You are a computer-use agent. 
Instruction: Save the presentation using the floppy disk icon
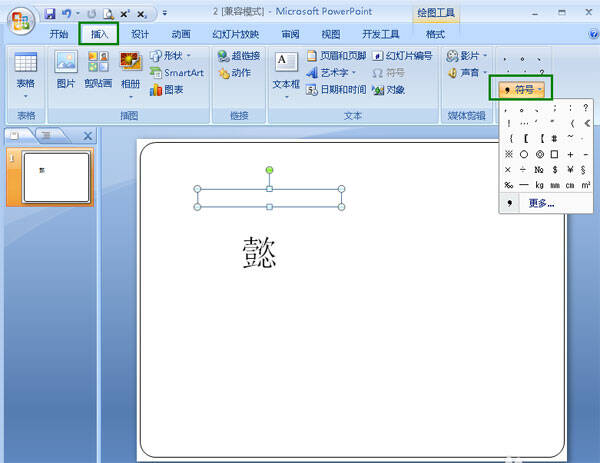coord(50,14)
